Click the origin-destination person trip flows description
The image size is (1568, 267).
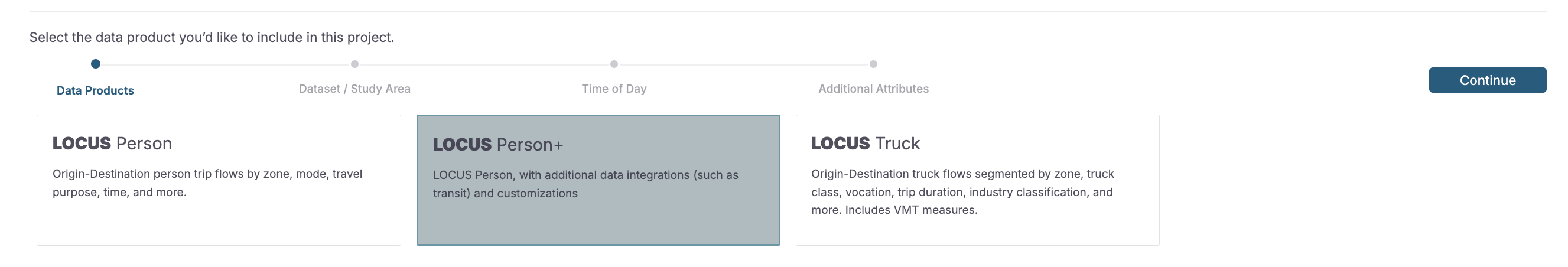pyautogui.click(x=207, y=183)
